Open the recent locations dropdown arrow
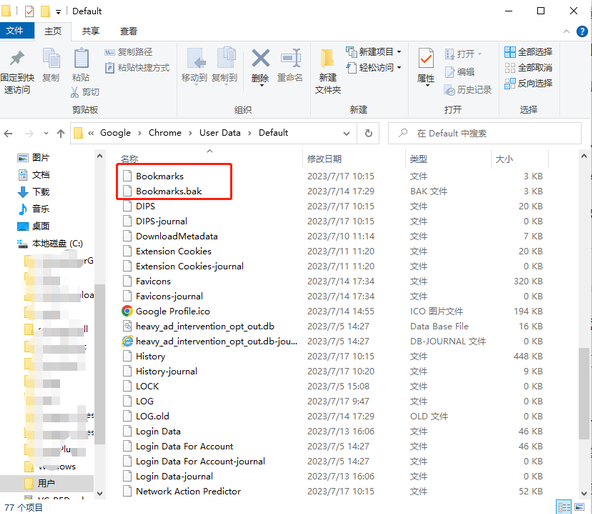Image resolution: width=592 pixels, height=514 pixels. [46, 133]
